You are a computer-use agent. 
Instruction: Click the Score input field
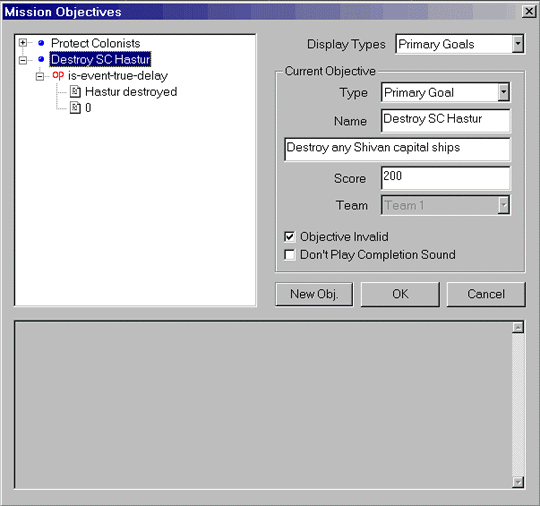[446, 178]
